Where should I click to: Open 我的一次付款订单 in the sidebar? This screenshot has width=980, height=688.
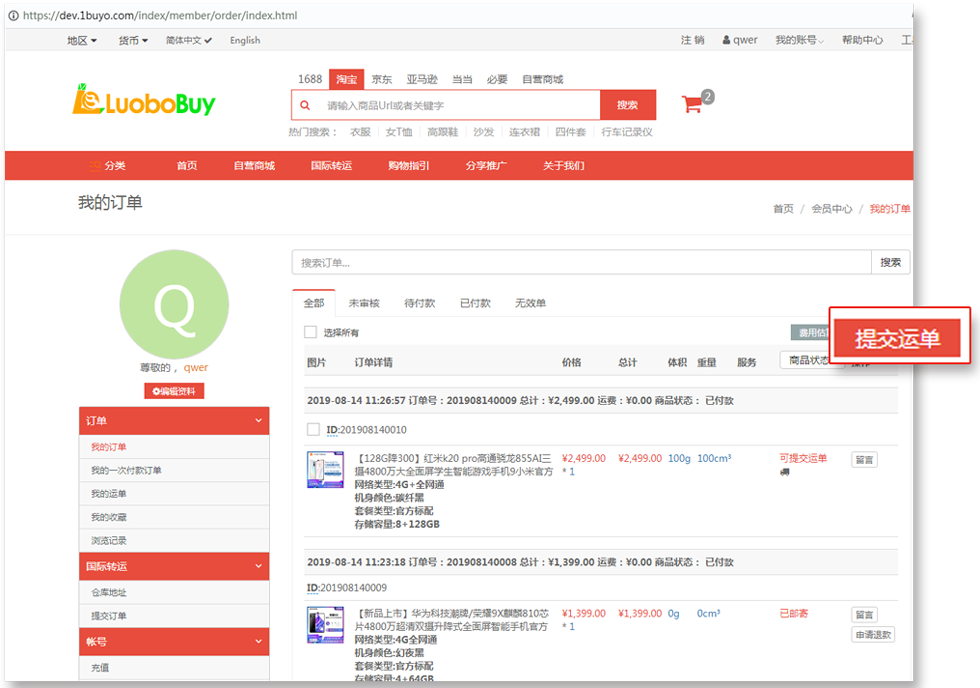point(126,470)
